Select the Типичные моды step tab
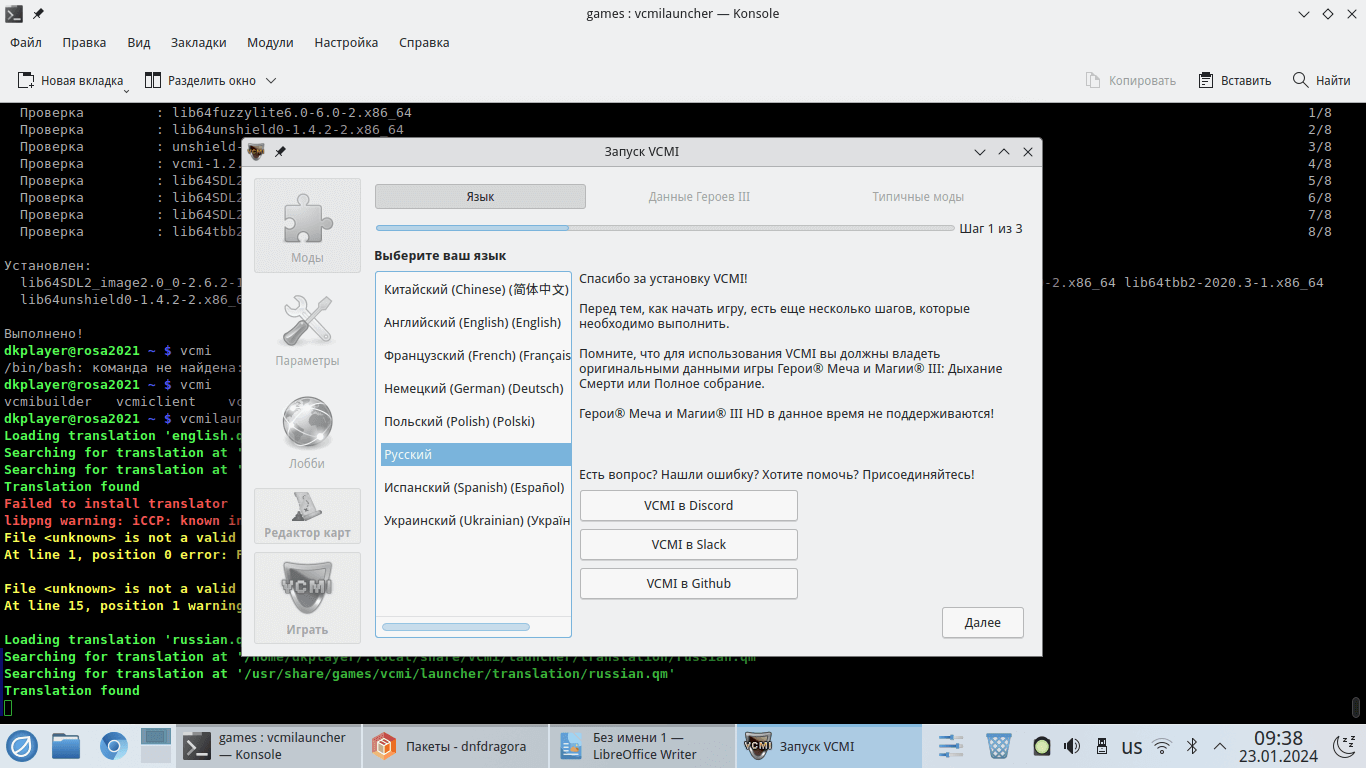The image size is (1366, 768). 918,197
